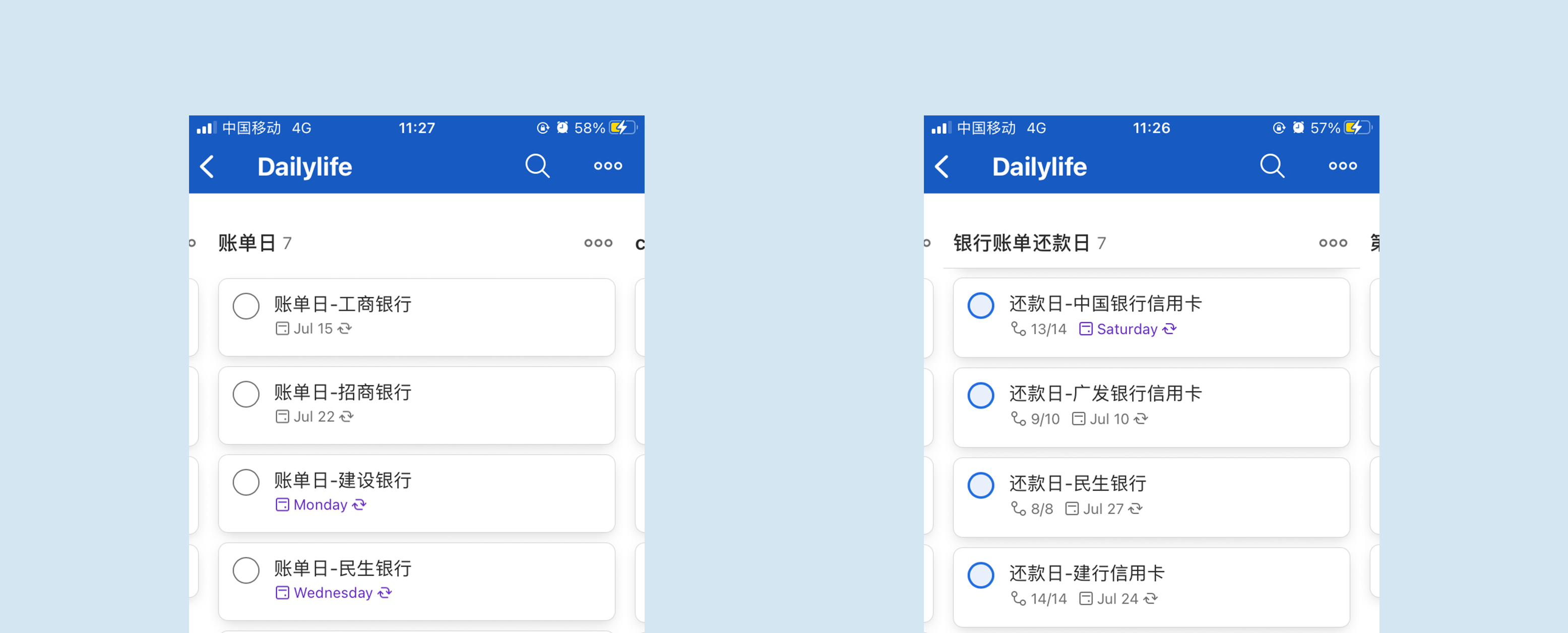Viewport: 1568px width, 633px height.
Task: Check off 还款日-中国银行信用卡 task
Action: [981, 305]
